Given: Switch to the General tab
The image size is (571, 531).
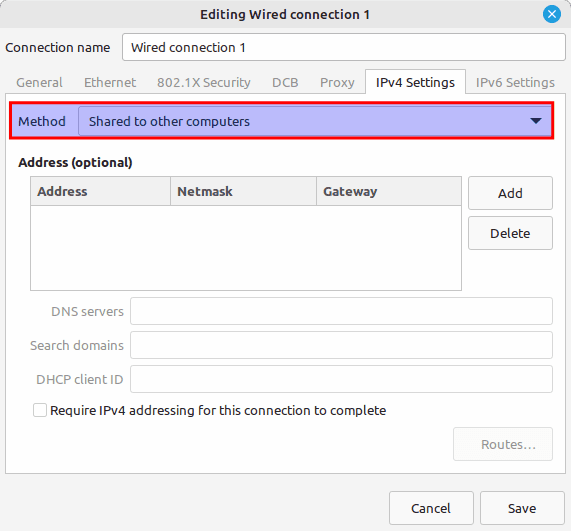Looking at the screenshot, I should (39, 82).
